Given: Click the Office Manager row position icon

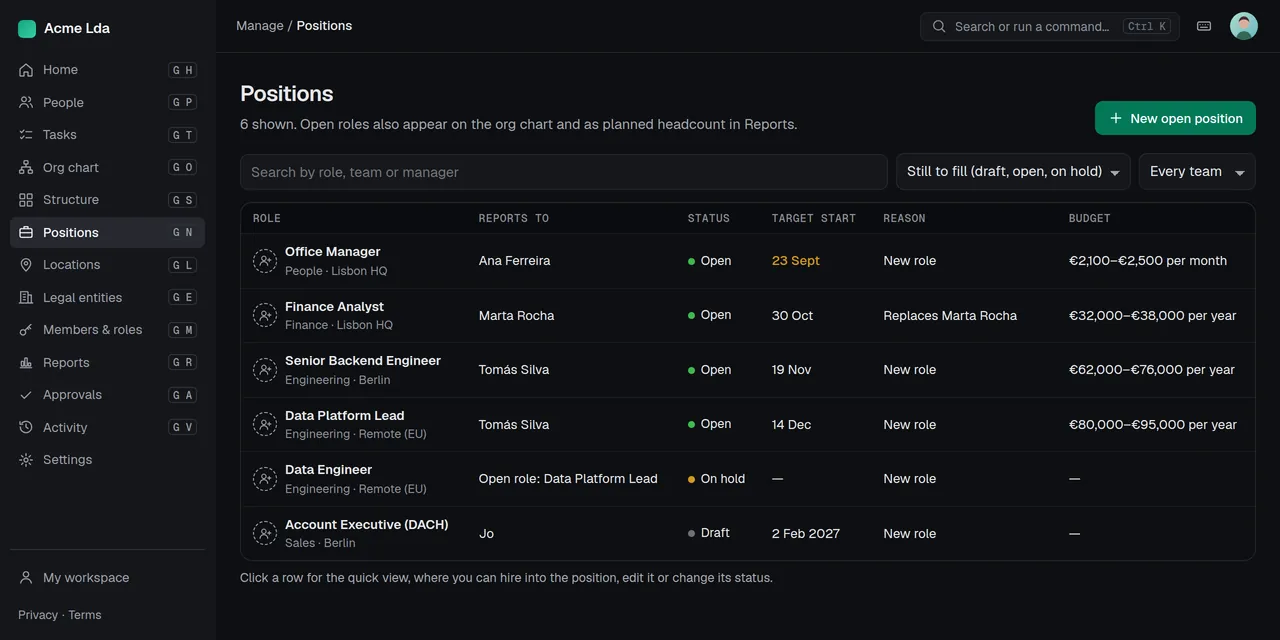Looking at the screenshot, I should tap(265, 261).
